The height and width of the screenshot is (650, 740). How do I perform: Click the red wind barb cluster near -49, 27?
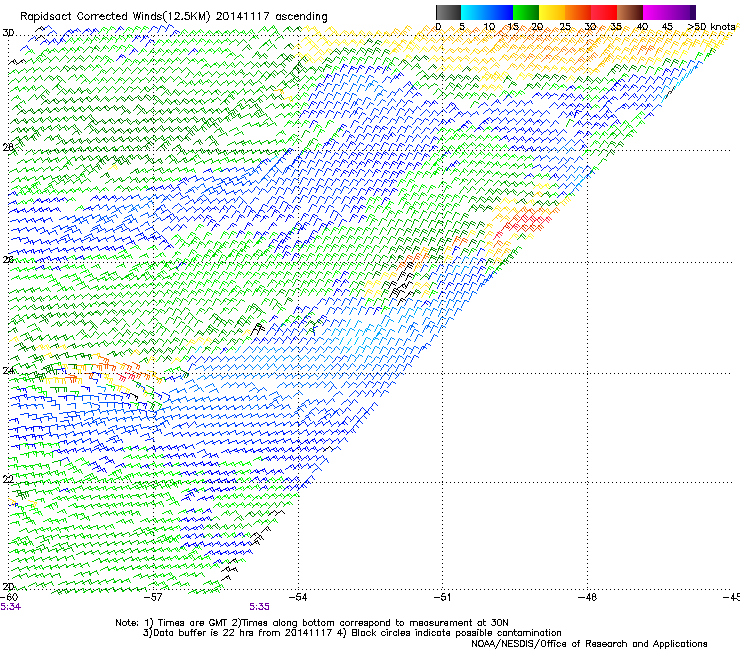(x=524, y=222)
